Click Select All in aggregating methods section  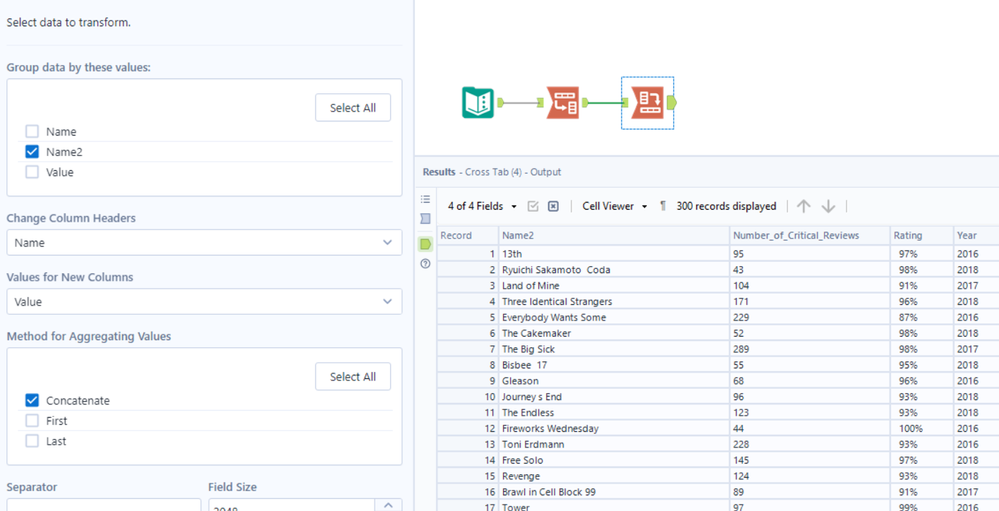click(353, 377)
